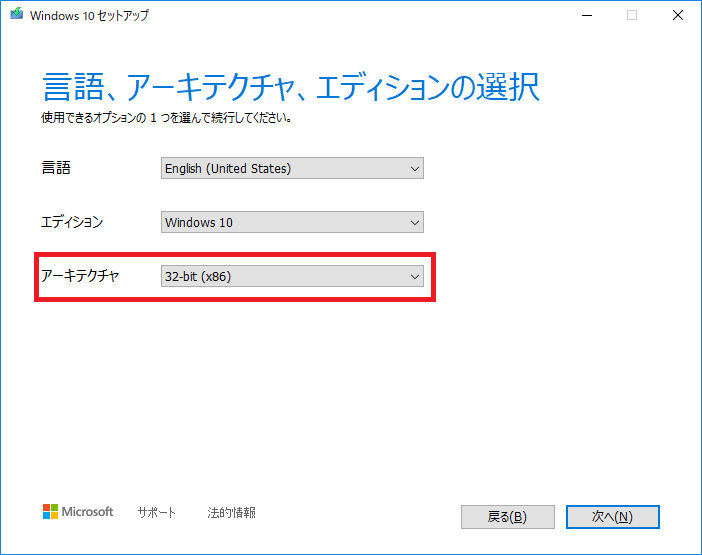
Task: Click the heading 言語、アーキテクチャ、エディションの選択
Action: (291, 86)
